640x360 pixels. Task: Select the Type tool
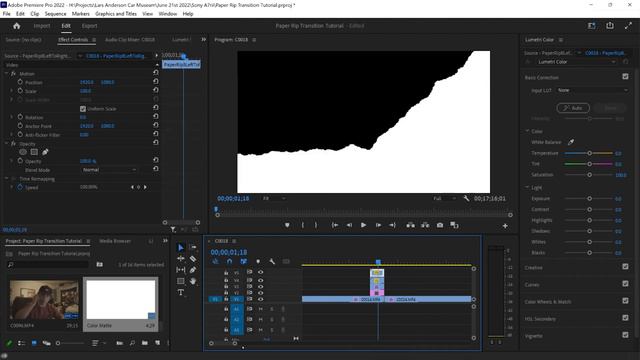[181, 292]
